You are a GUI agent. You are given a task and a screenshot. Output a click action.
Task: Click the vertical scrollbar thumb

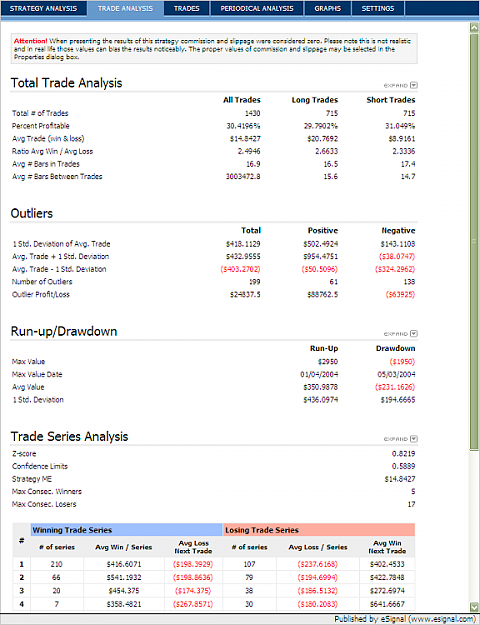pos(474,241)
